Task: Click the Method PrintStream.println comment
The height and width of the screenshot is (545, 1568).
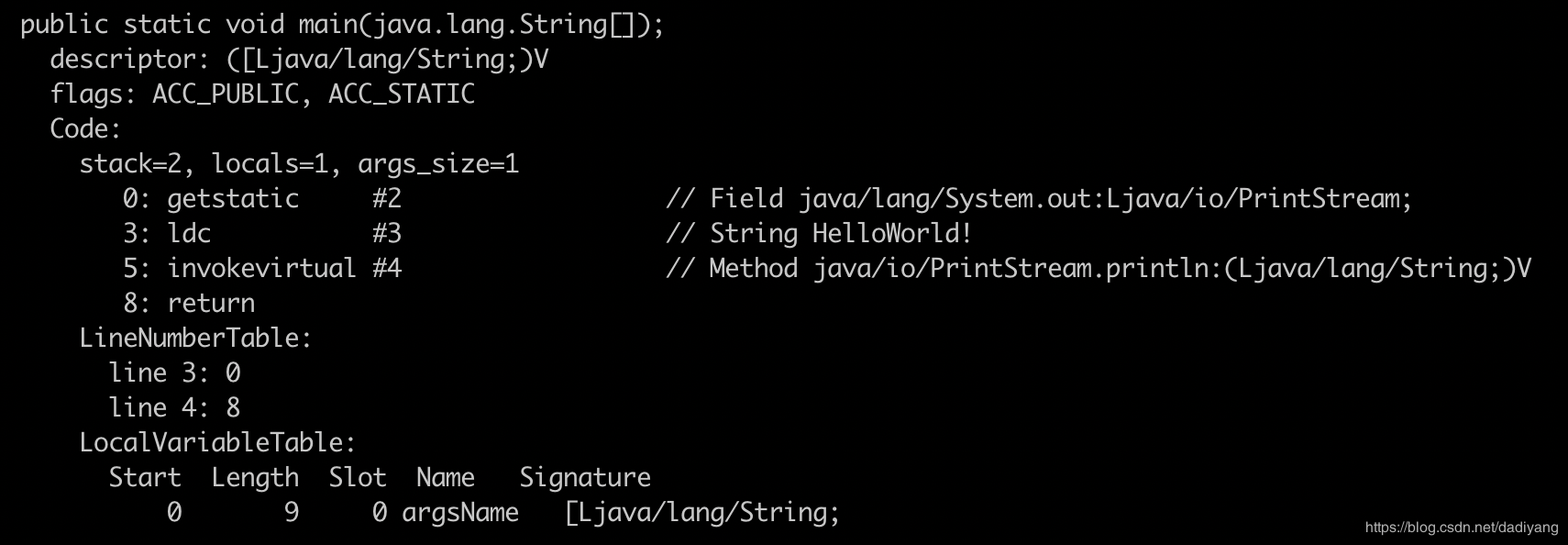Action: pos(1099,268)
